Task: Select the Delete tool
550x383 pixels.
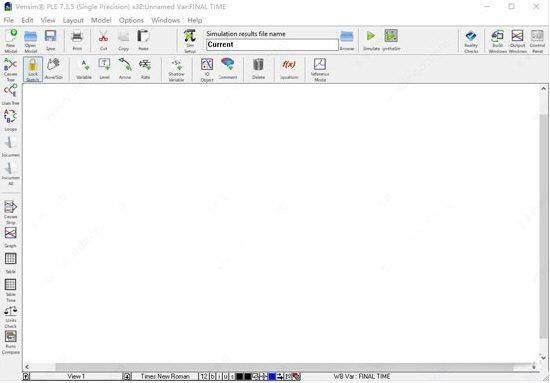Action: (259, 69)
